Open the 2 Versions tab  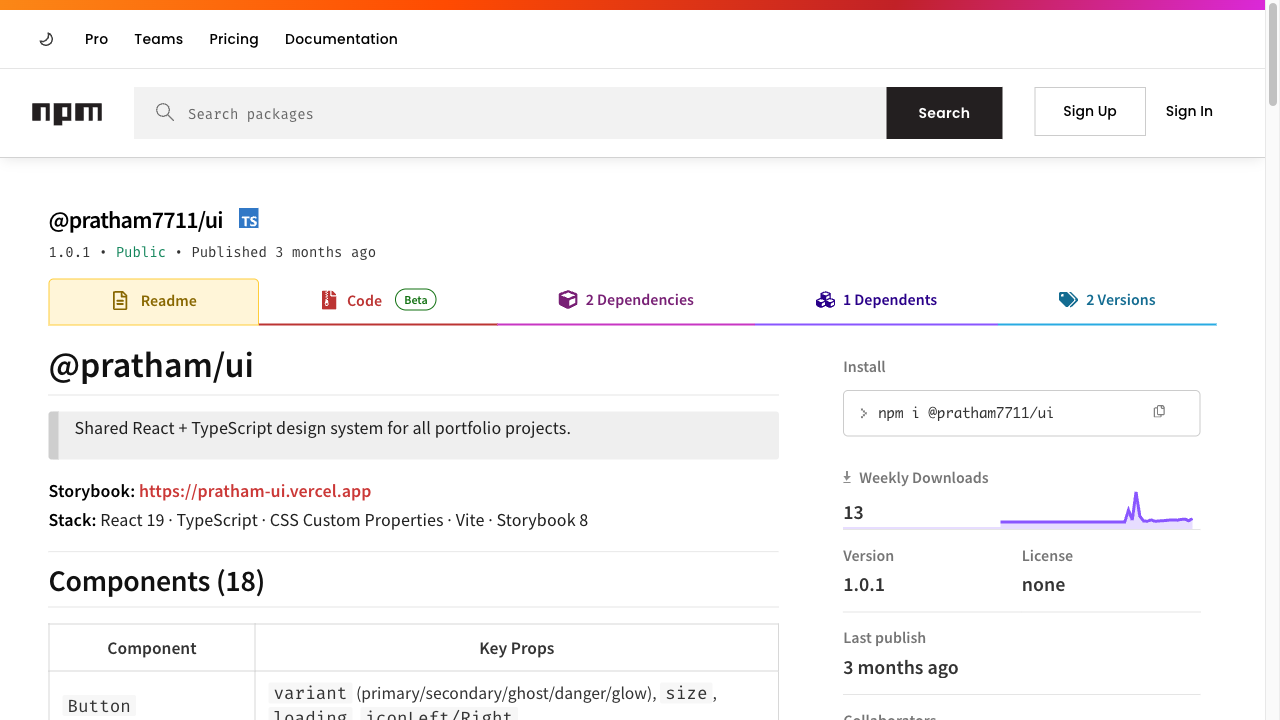click(1107, 300)
